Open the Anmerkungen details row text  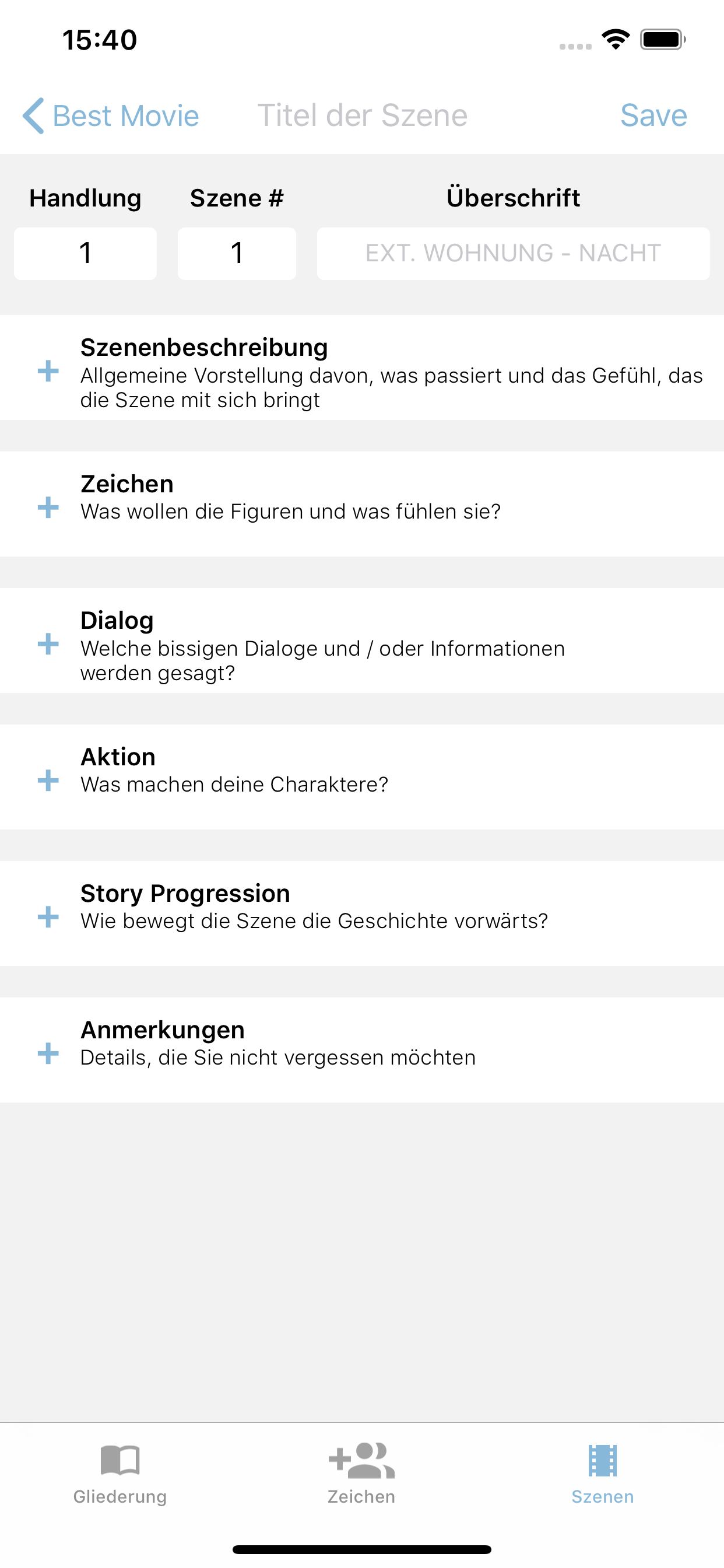(278, 1058)
